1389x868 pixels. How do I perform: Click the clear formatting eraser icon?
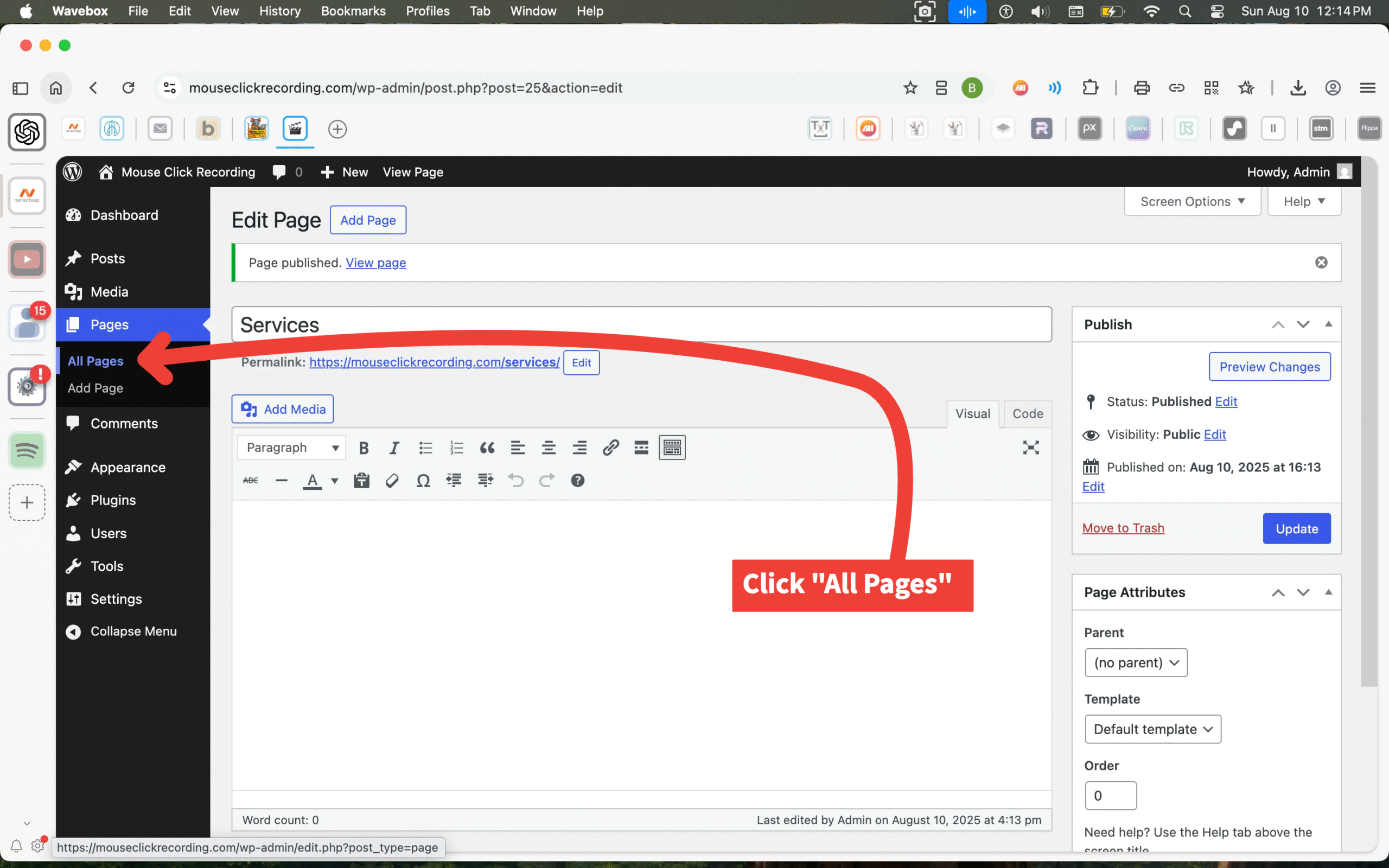click(x=392, y=481)
